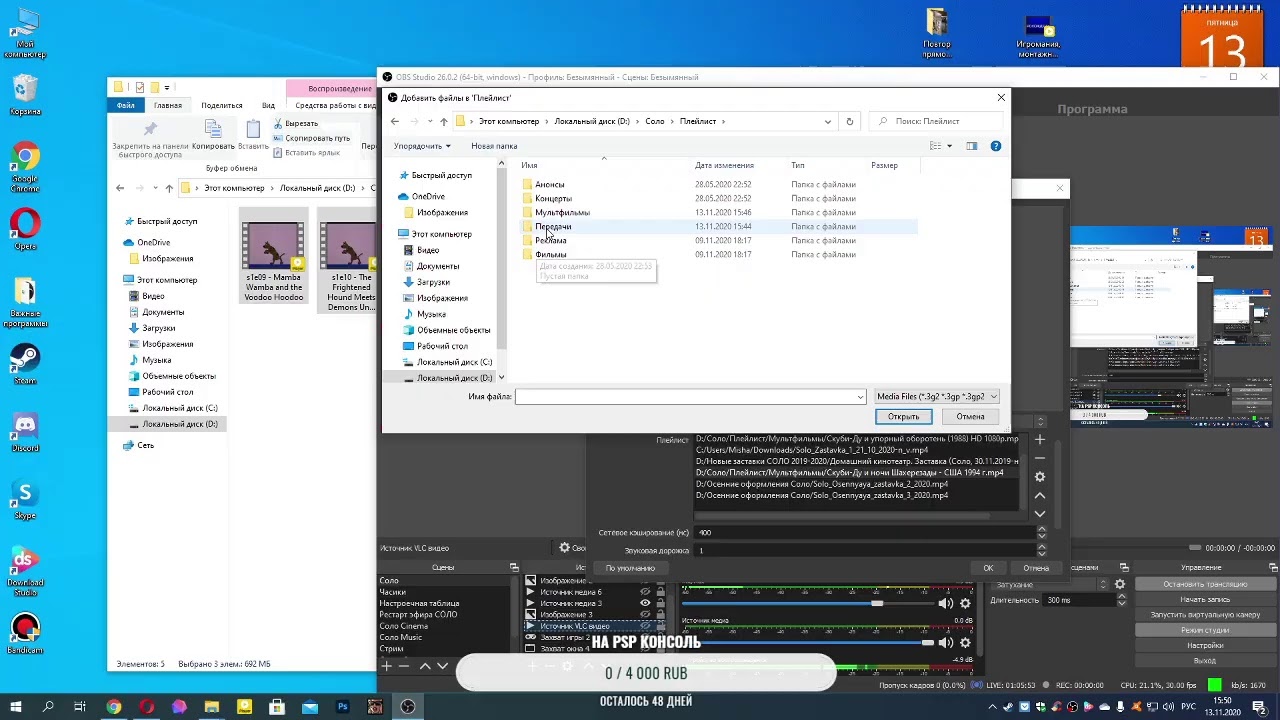
Task: Add a file to the VLC playlist
Action: click(1040, 439)
